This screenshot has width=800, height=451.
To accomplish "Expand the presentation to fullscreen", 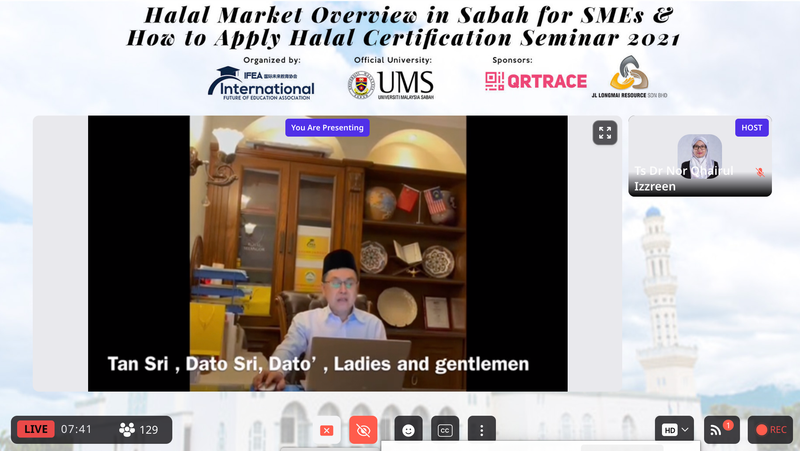I will pos(604,133).
